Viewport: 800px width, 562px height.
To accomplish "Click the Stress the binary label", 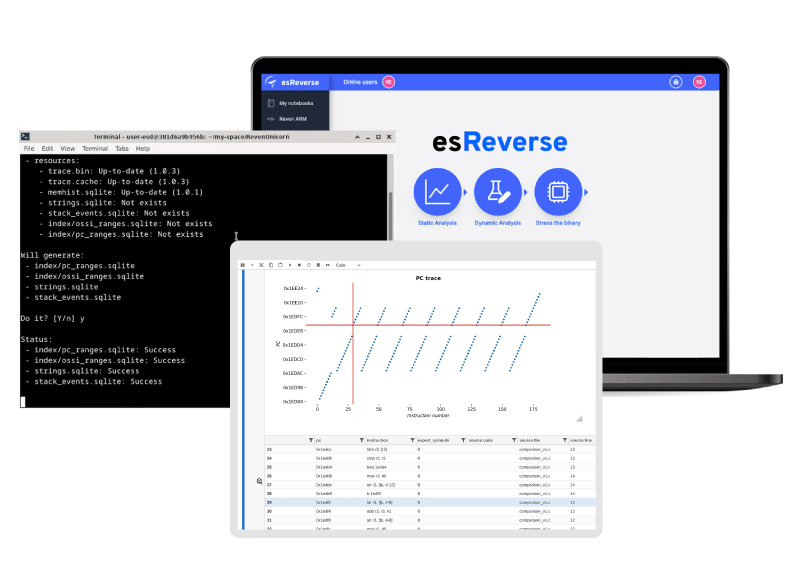I will pos(558,223).
